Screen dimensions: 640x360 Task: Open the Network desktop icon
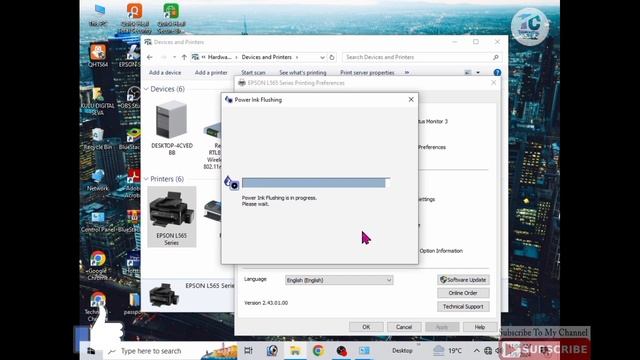click(x=98, y=180)
